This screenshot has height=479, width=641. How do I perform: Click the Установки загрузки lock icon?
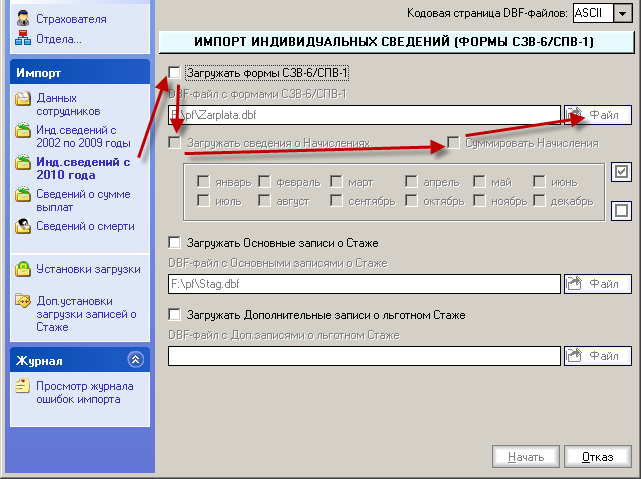(23, 269)
